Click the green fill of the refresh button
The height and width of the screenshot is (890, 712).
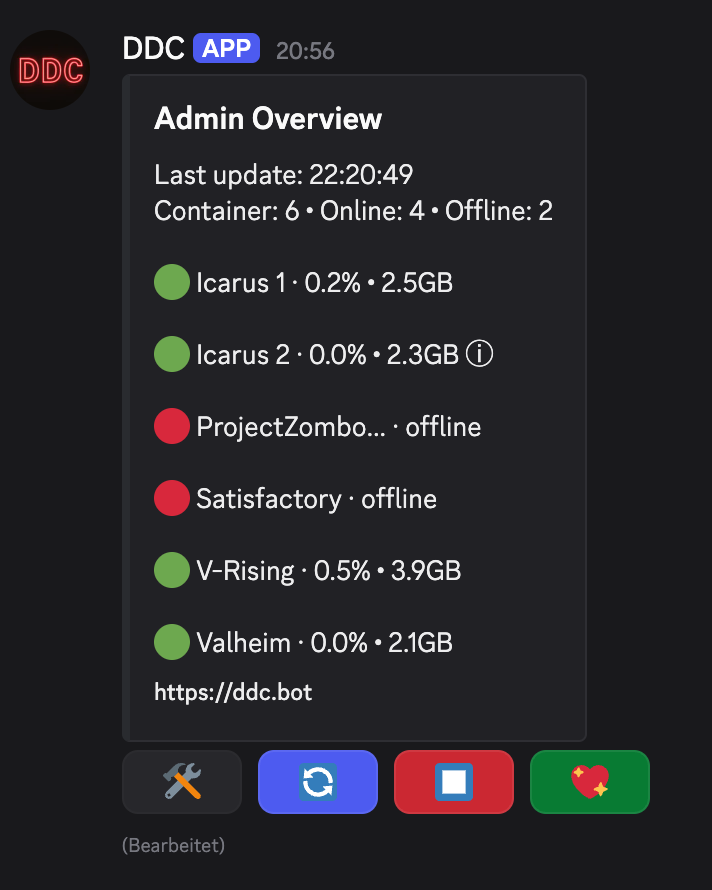click(317, 782)
